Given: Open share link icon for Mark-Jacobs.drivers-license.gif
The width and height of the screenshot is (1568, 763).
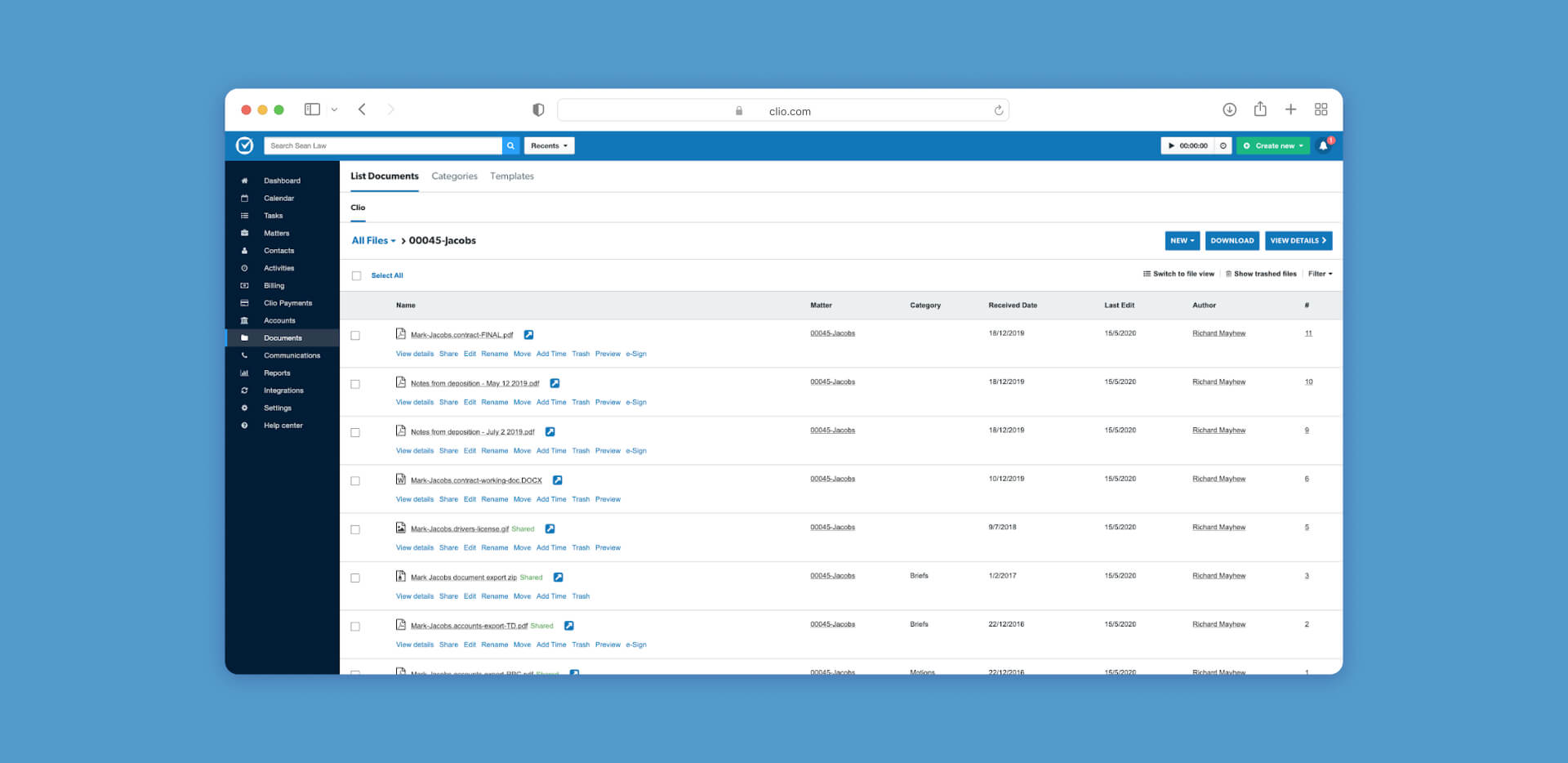Looking at the screenshot, I should pos(550,529).
